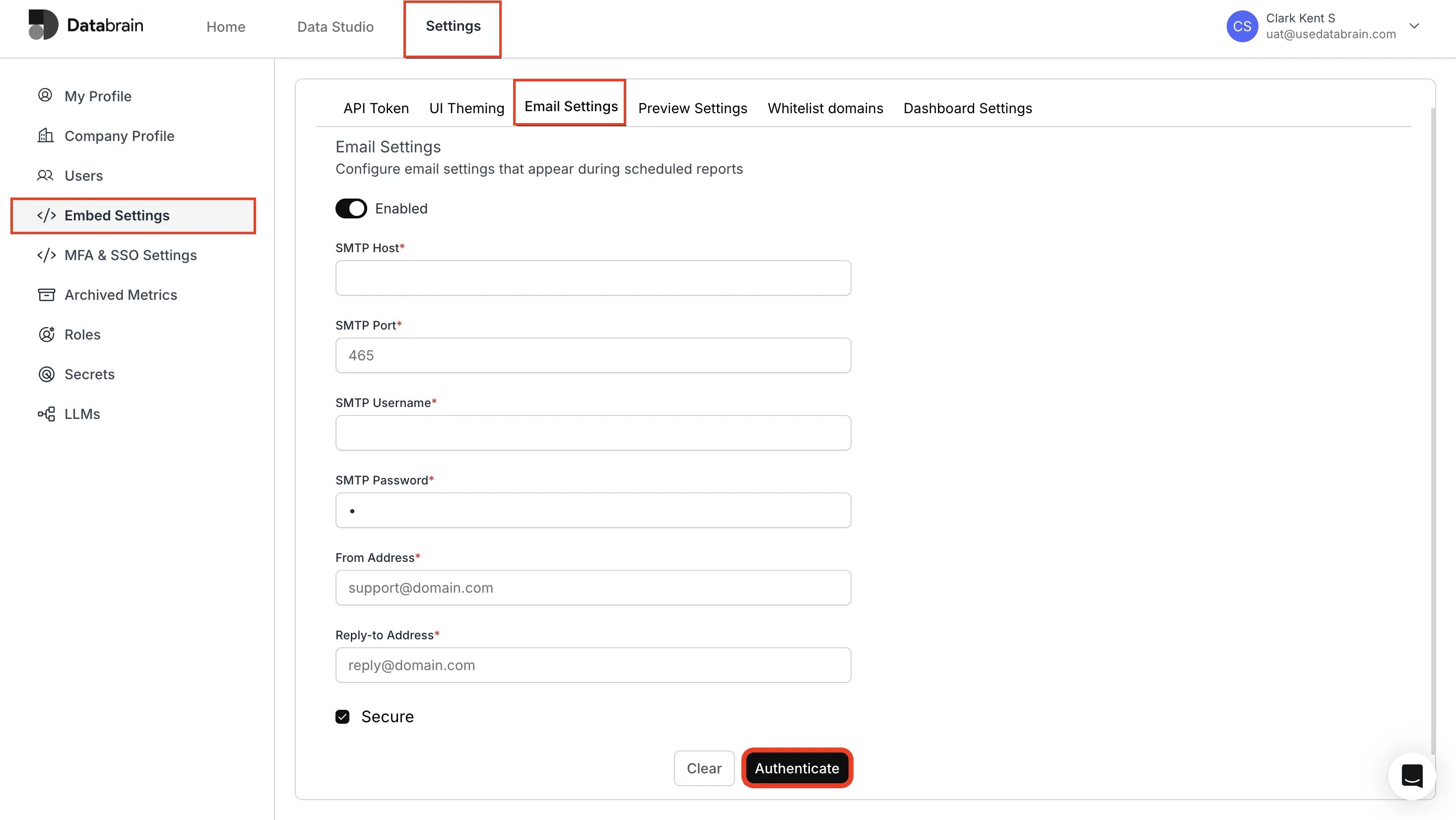Click the Company Profile building icon
The width and height of the screenshot is (1456, 820).
(x=45, y=135)
